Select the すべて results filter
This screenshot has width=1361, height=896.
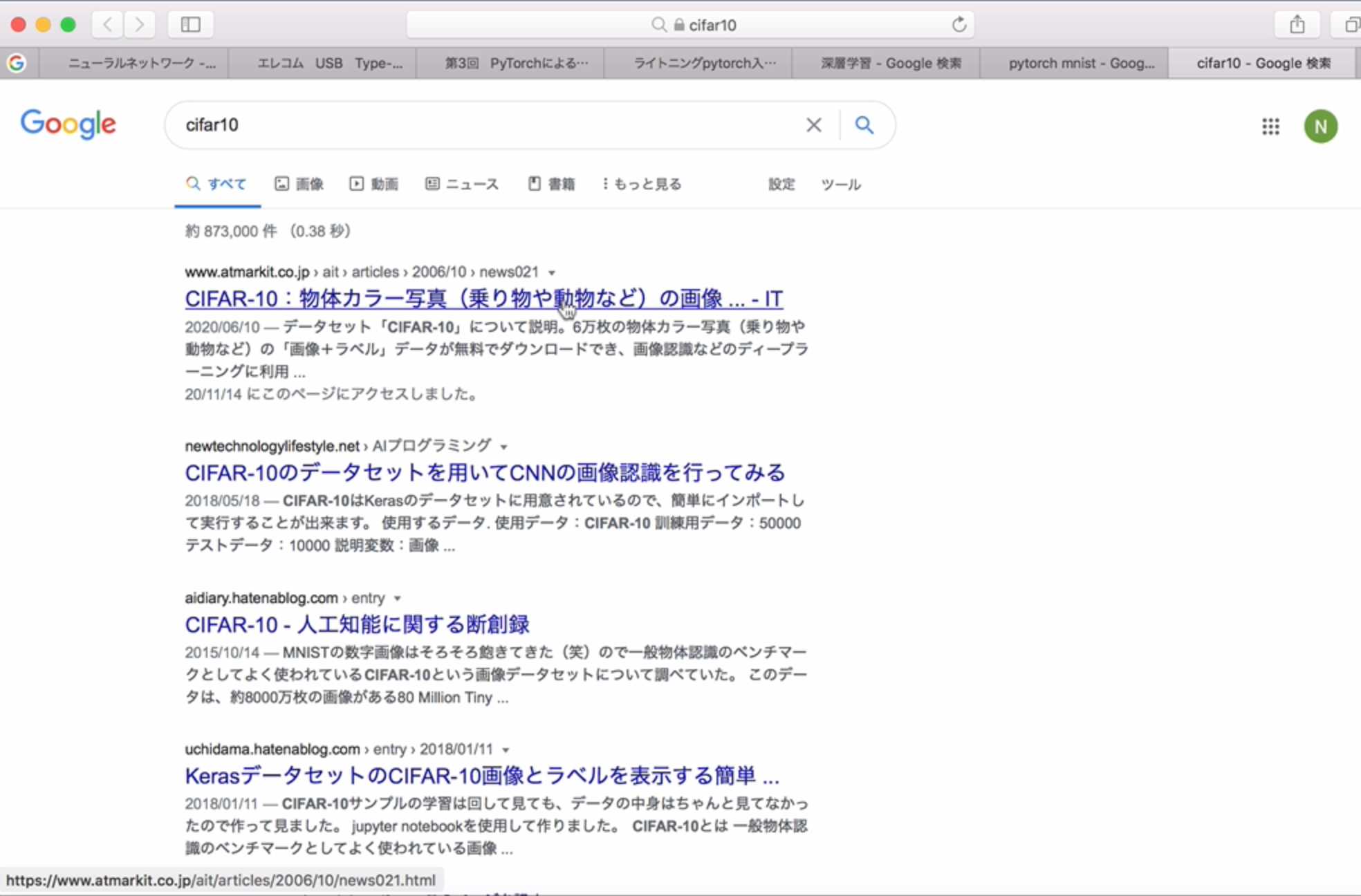[216, 185]
